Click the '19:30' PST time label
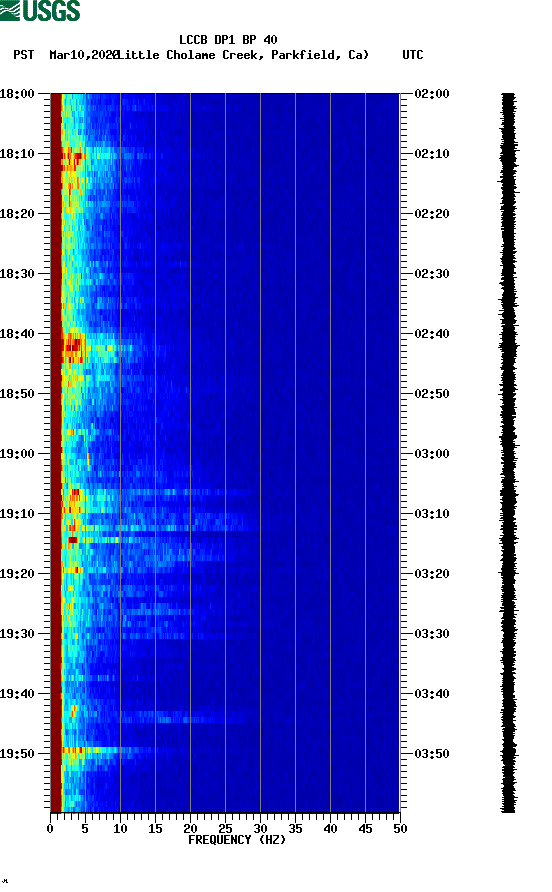 (x=17, y=634)
